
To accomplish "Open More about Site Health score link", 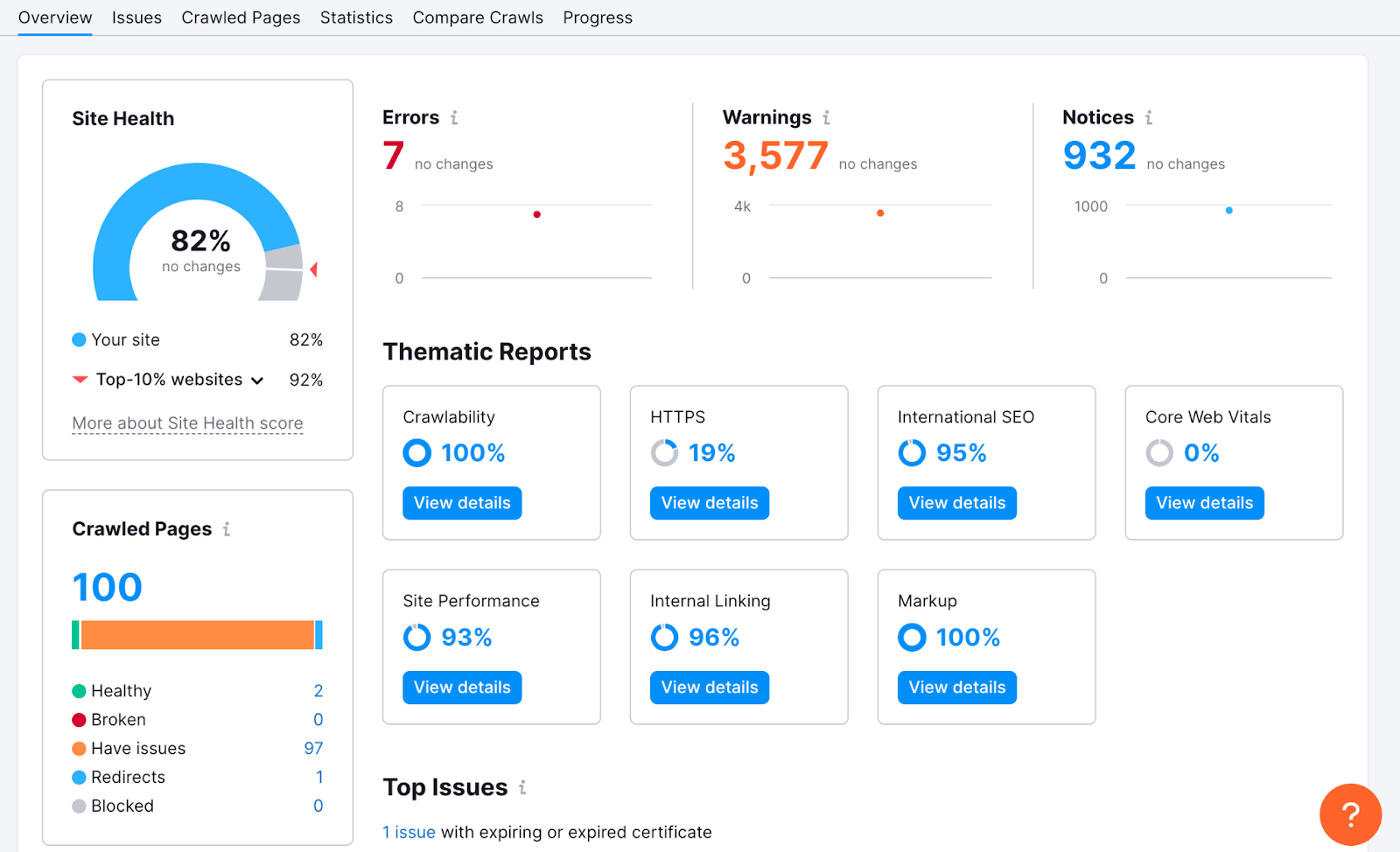I will point(187,423).
